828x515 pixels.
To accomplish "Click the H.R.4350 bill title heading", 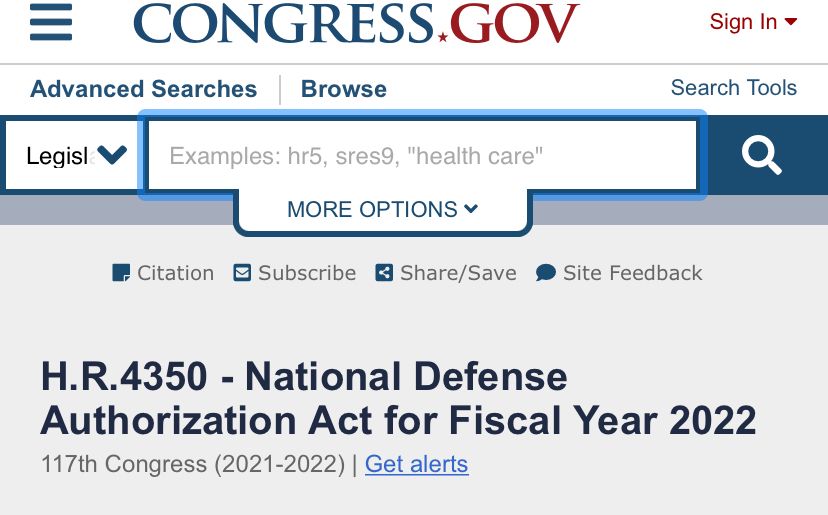I will coord(398,398).
